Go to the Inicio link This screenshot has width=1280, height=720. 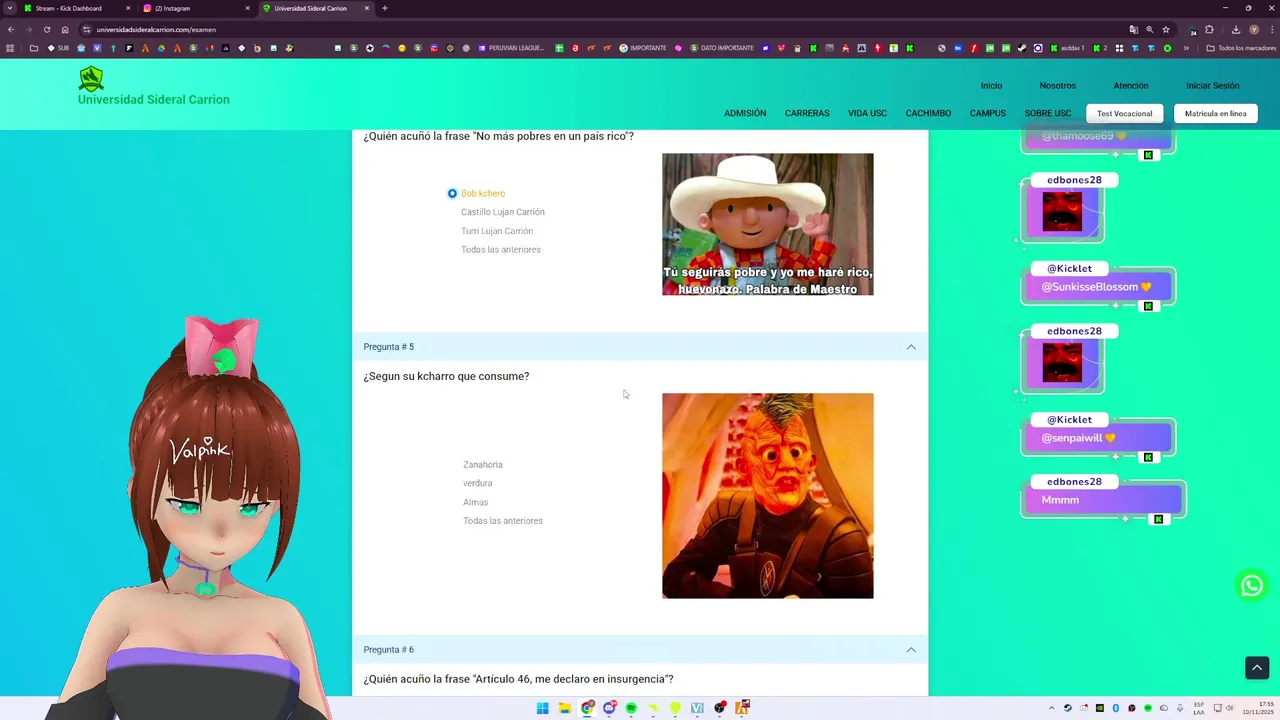(x=991, y=86)
